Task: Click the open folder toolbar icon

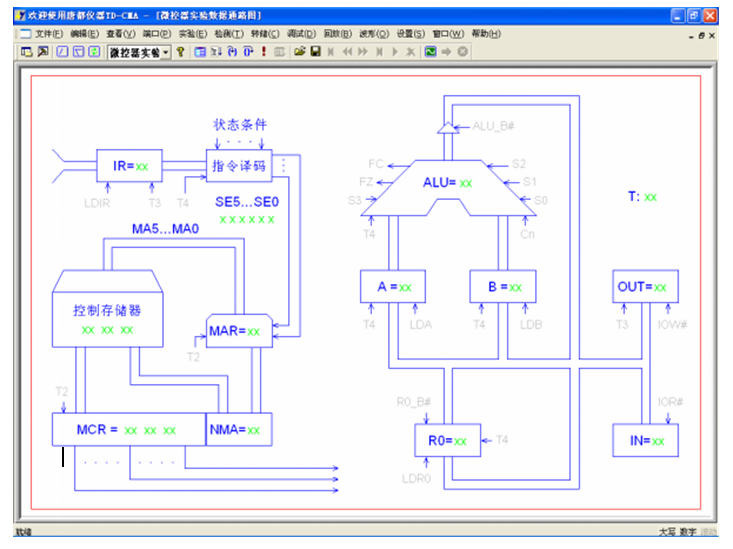Action: tap(299, 52)
